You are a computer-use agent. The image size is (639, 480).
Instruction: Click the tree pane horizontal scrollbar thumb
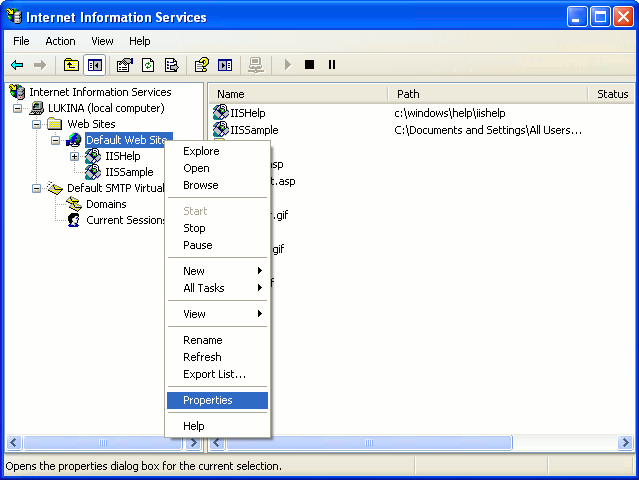tap(103, 443)
